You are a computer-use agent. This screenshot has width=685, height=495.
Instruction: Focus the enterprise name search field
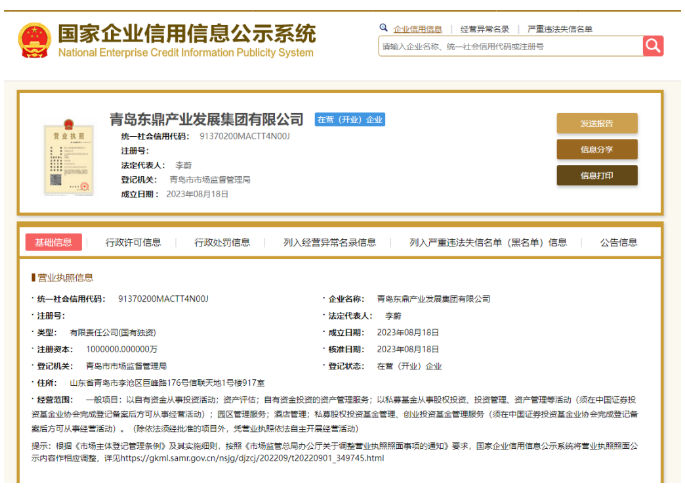pyautogui.click(x=511, y=46)
